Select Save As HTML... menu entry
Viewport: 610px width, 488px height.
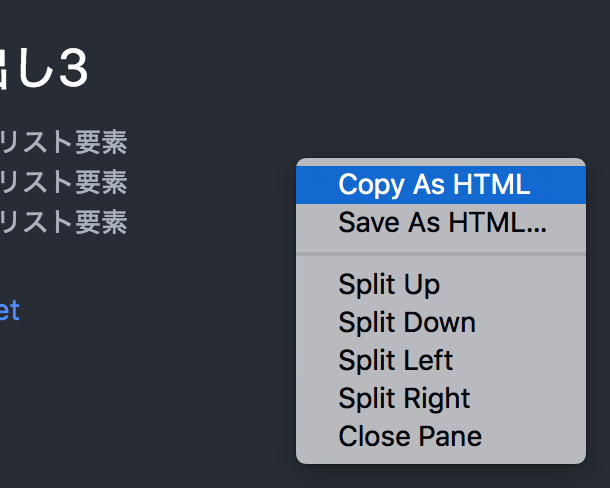(442, 222)
